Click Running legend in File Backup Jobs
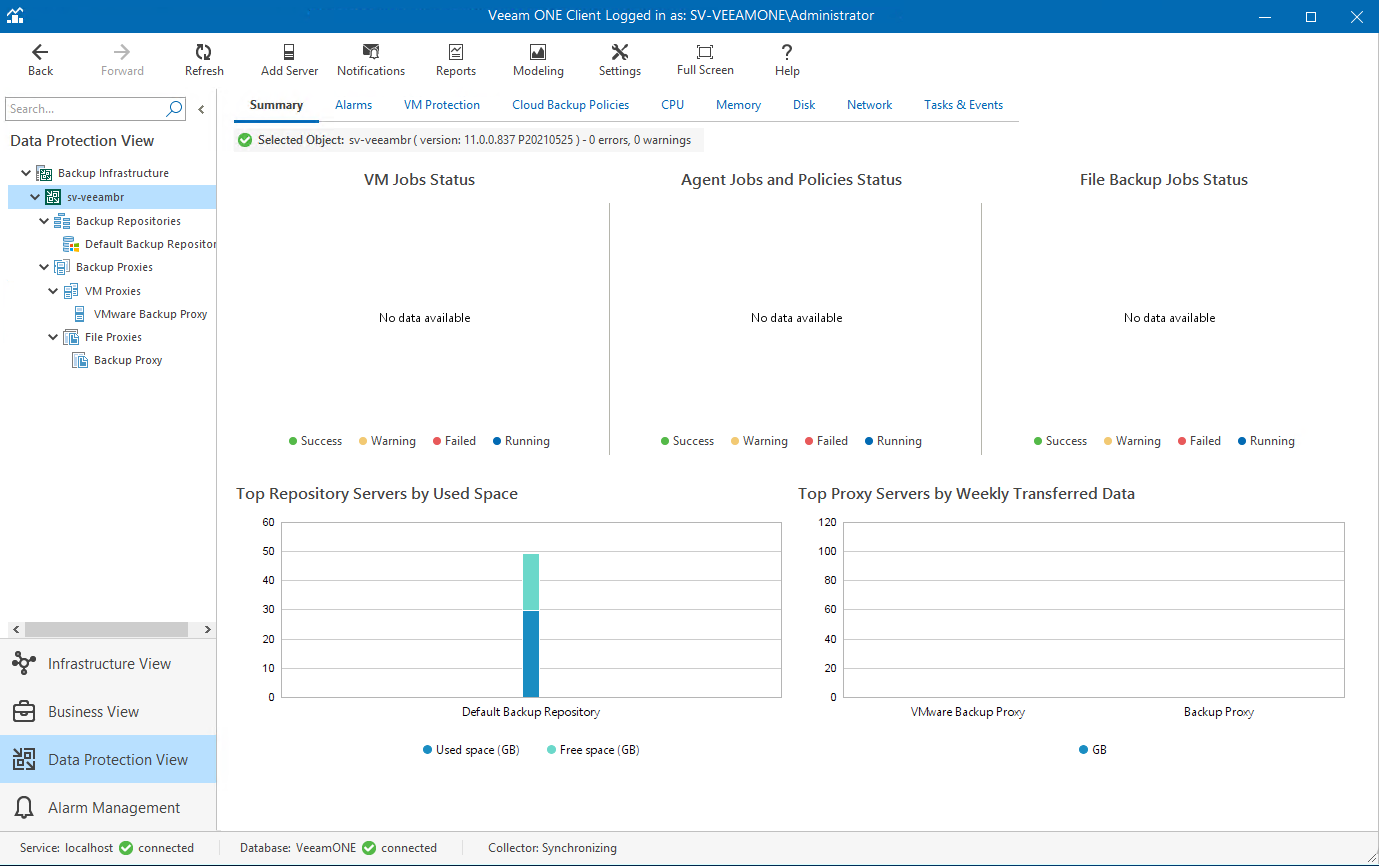 point(1266,441)
